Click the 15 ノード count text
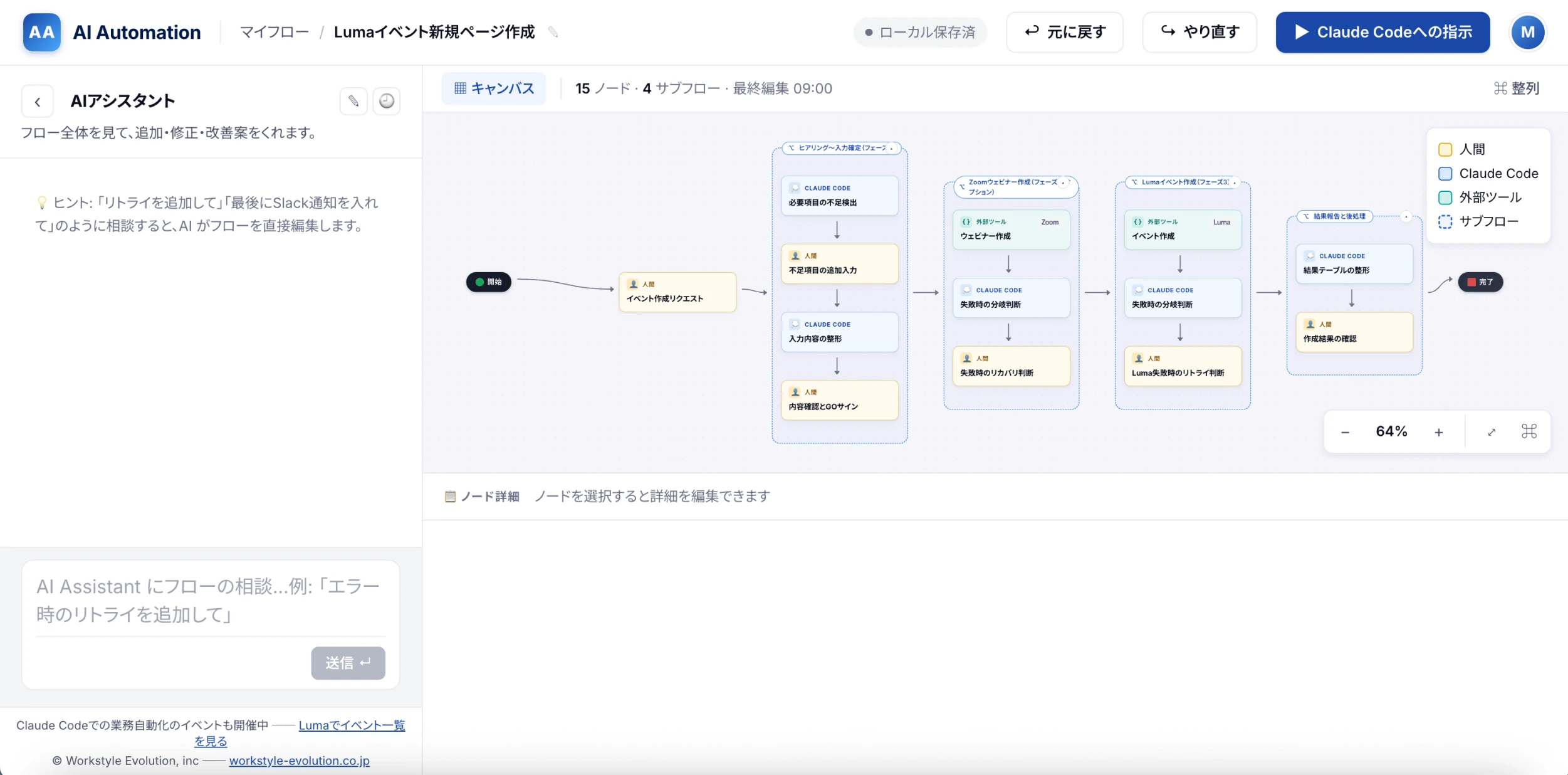 [602, 88]
